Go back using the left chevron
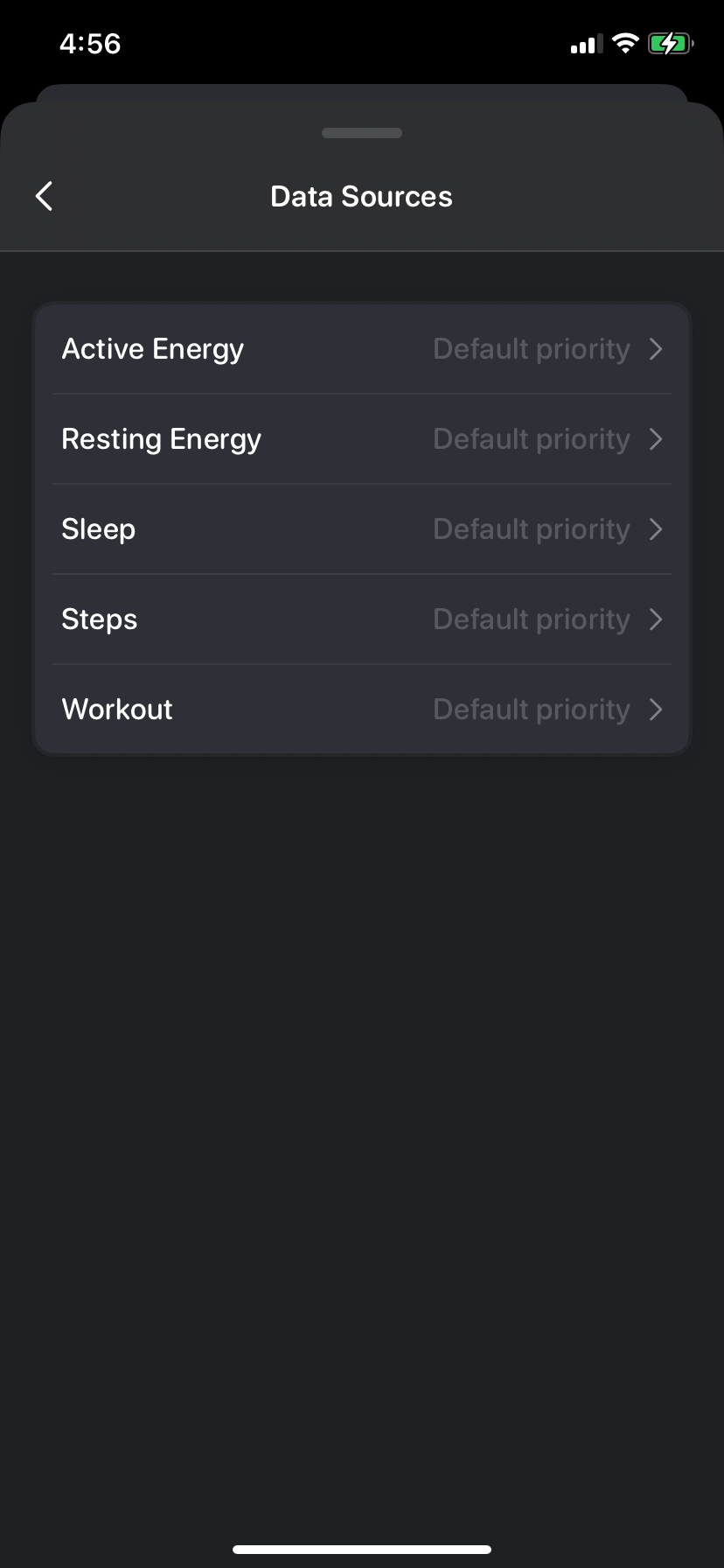The width and height of the screenshot is (724, 1568). (45, 196)
